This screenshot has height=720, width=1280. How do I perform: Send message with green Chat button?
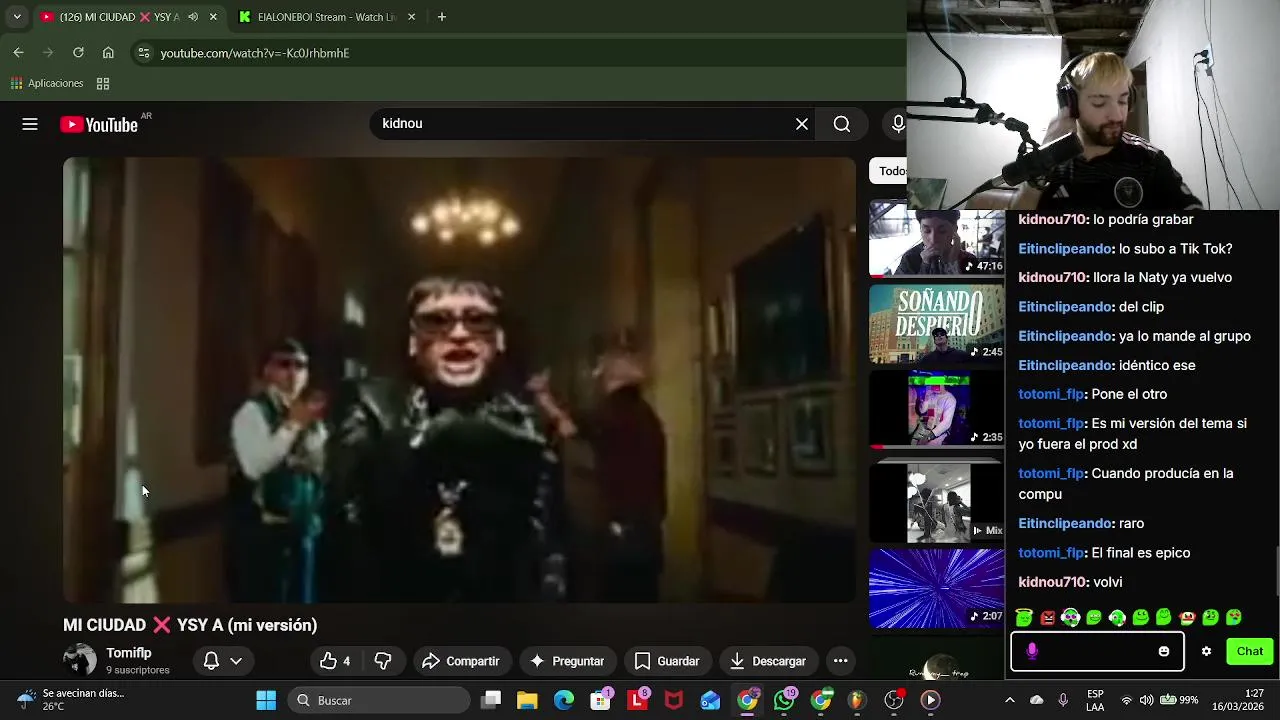[x=1249, y=651]
